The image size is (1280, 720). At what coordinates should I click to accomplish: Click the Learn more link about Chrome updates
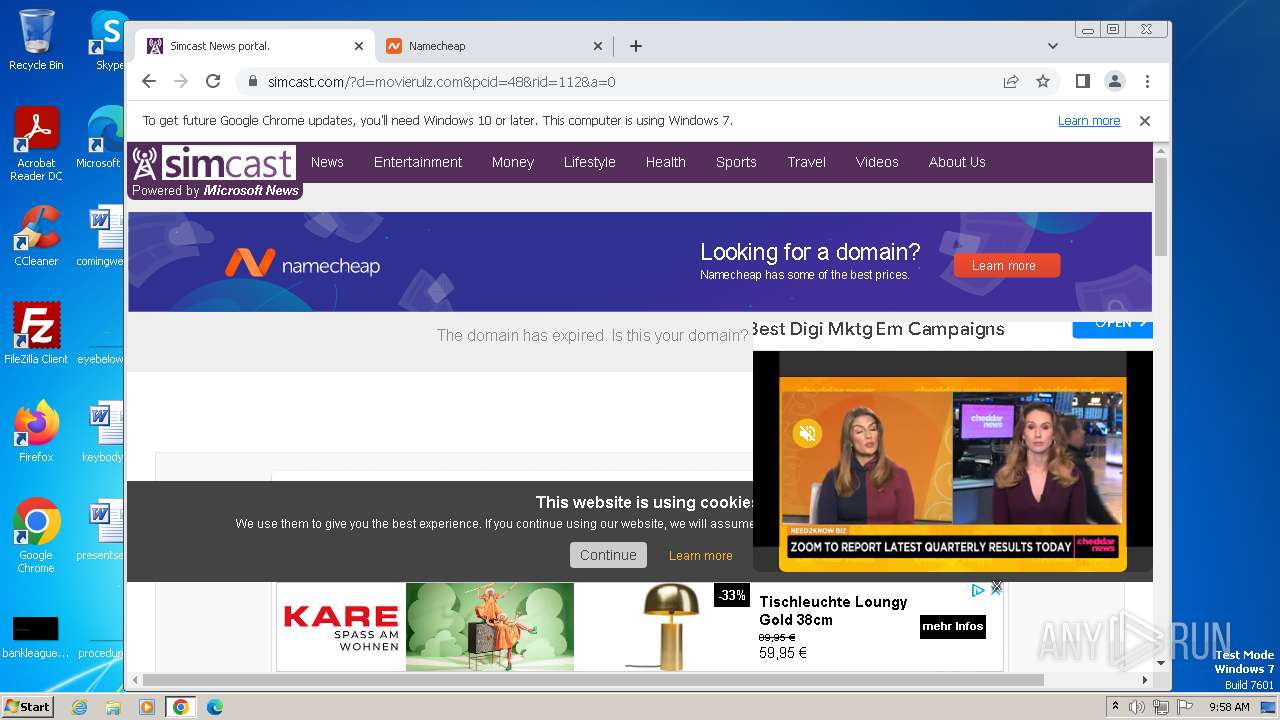coord(1089,121)
